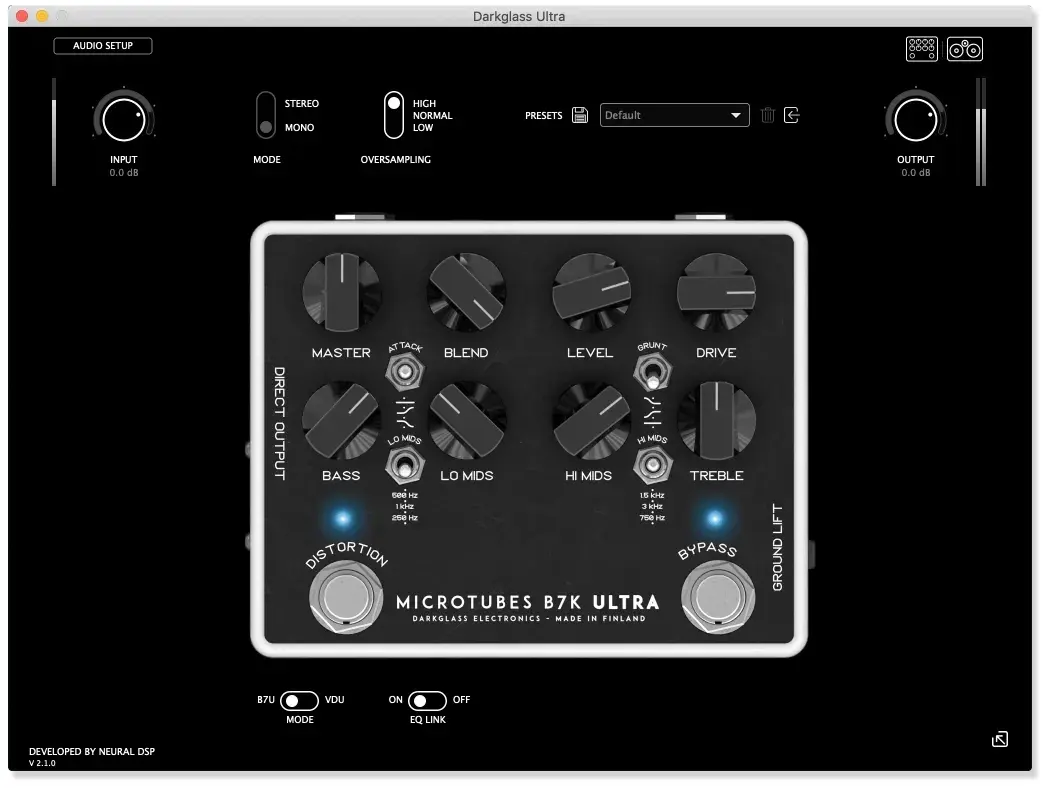Viewport: 1048px width, 788px height.
Task: Click the B7U mode label
Action: (266, 700)
